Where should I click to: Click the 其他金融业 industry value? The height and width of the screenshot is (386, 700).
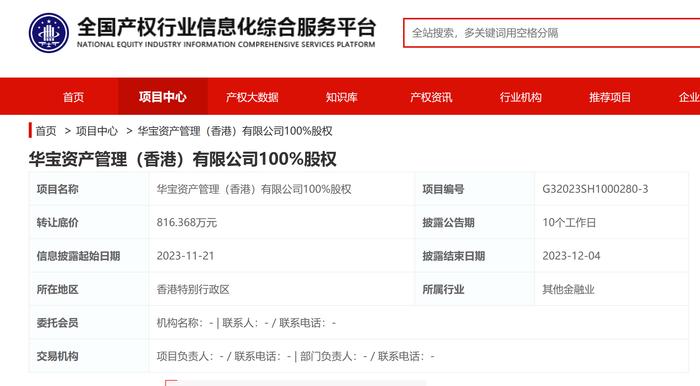568,289
